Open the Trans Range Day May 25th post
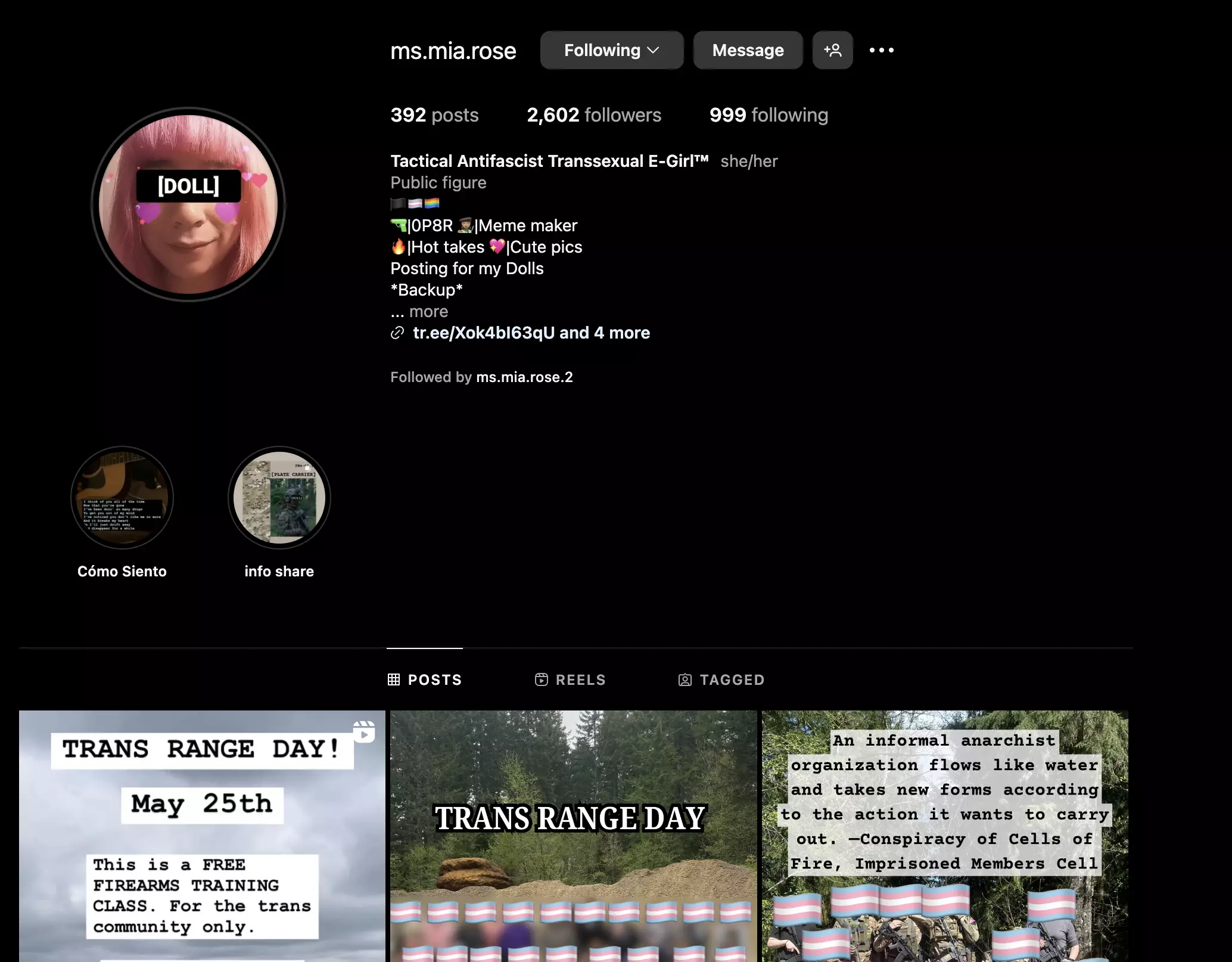Screen dimensions: 1232x962 [202, 836]
